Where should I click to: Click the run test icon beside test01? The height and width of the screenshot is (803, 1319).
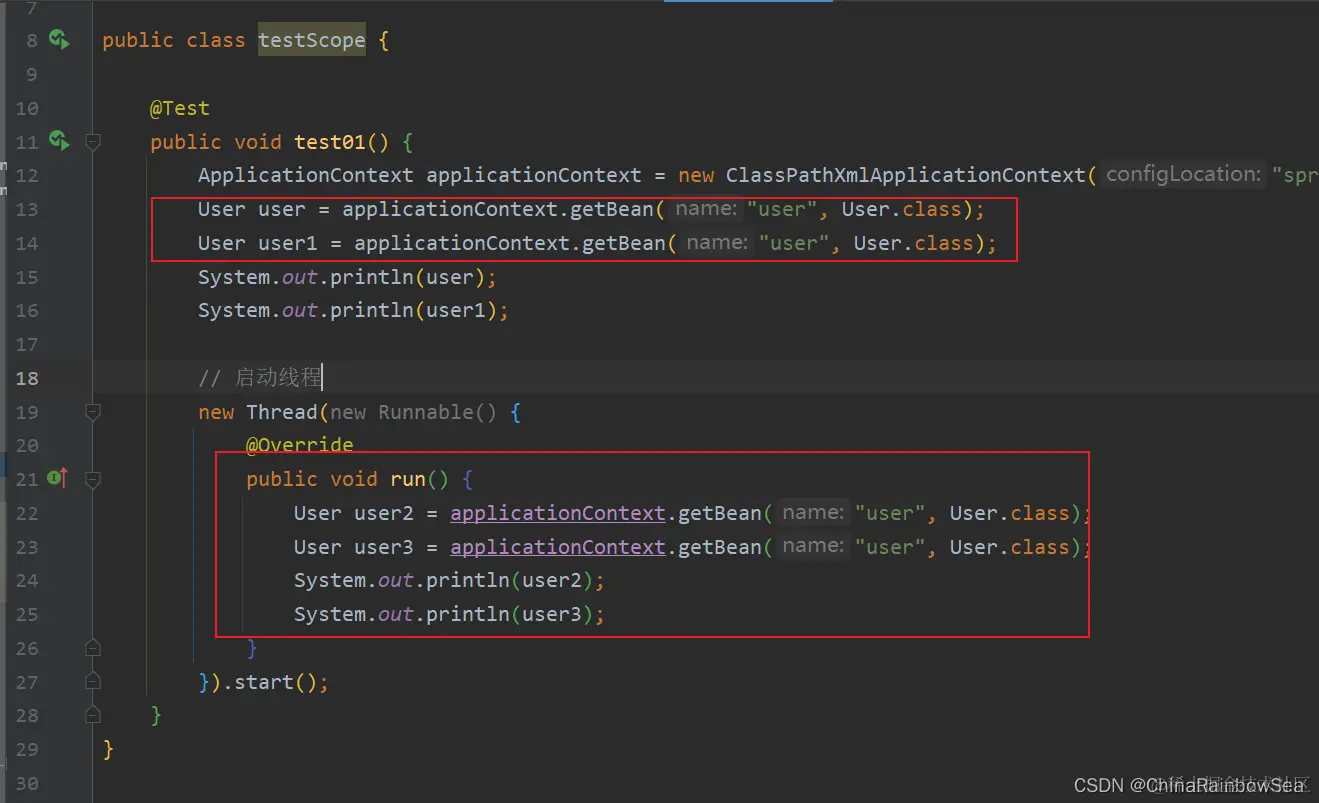pyautogui.click(x=59, y=141)
